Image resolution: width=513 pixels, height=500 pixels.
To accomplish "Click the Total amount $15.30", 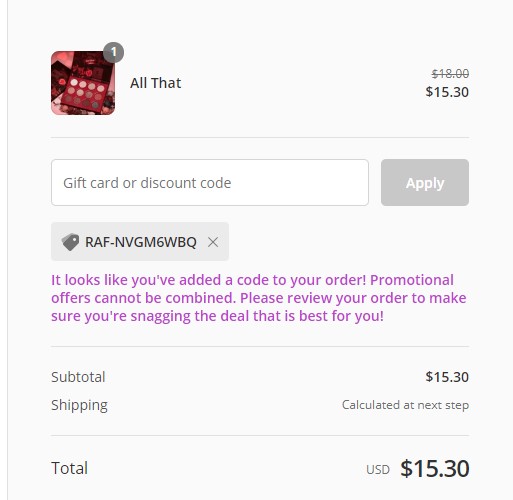I will coord(435,468).
